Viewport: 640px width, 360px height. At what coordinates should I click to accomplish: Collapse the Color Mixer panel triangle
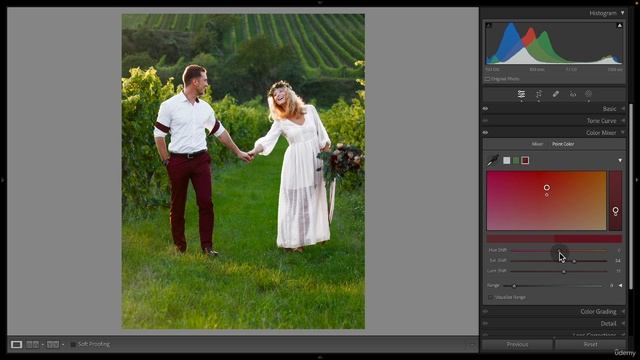[623, 133]
